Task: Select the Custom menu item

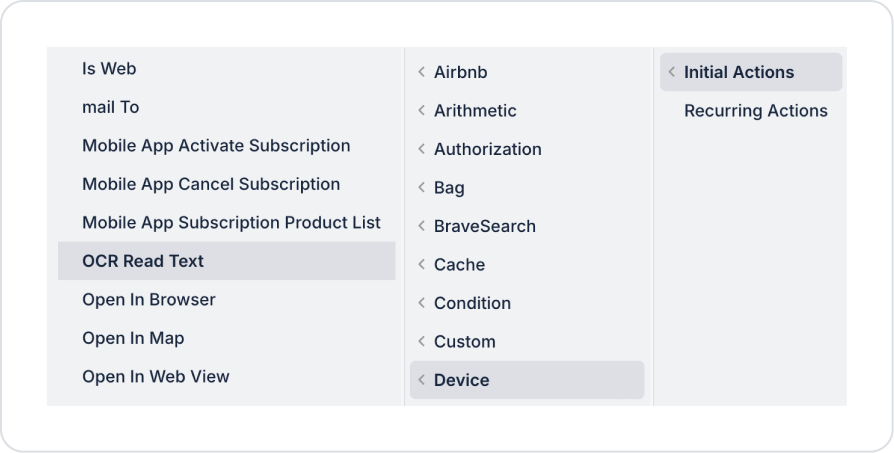Action: click(464, 342)
